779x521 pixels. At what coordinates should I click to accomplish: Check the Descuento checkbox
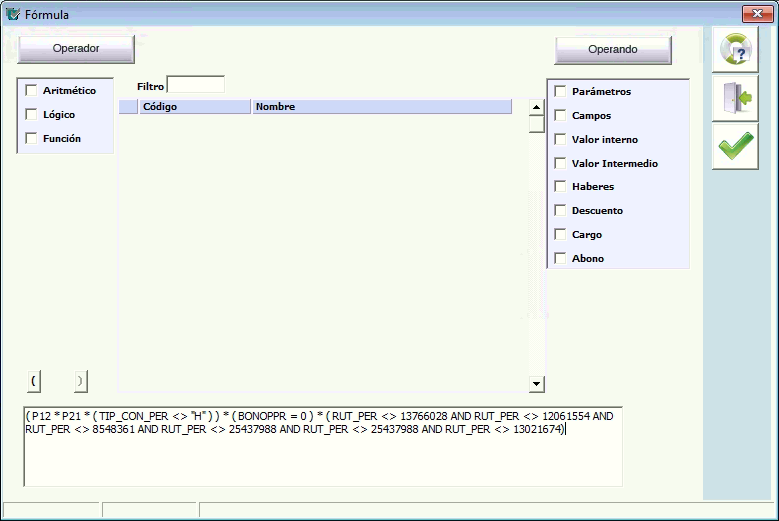[x=560, y=211]
